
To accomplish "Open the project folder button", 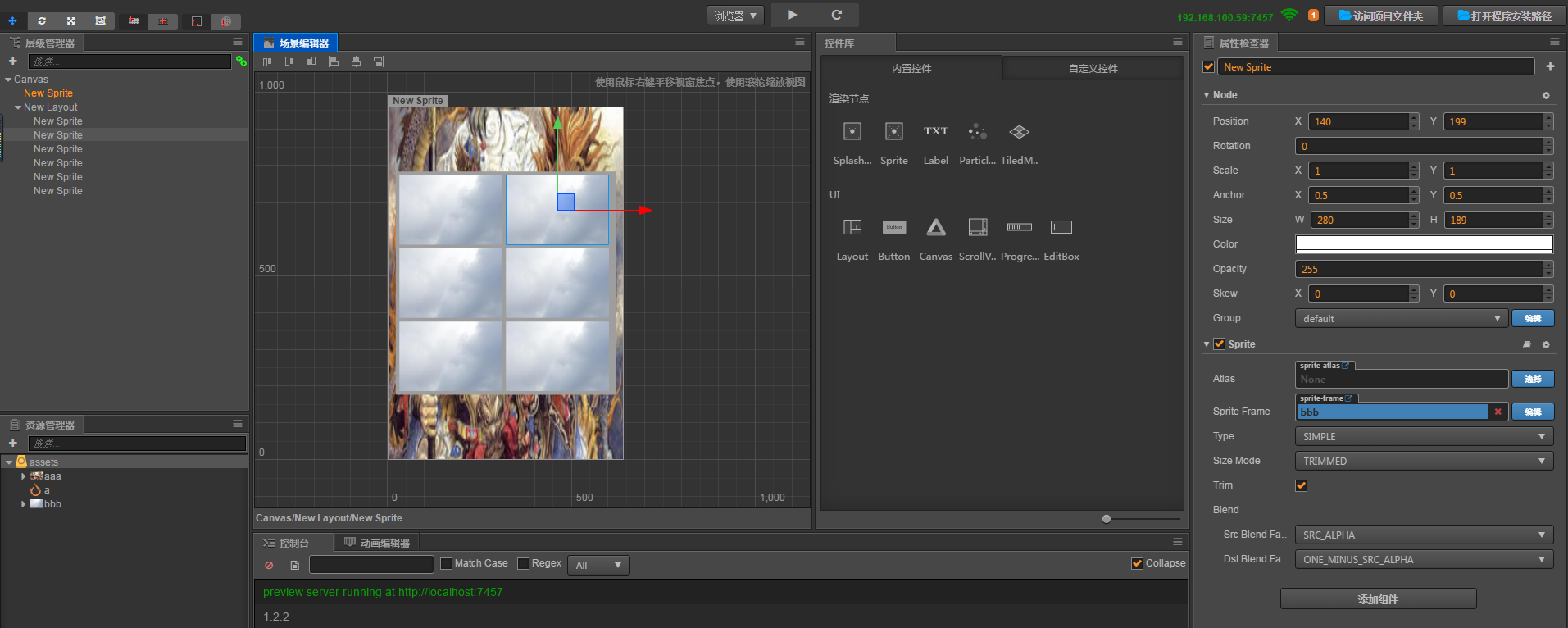I will coord(1381,16).
